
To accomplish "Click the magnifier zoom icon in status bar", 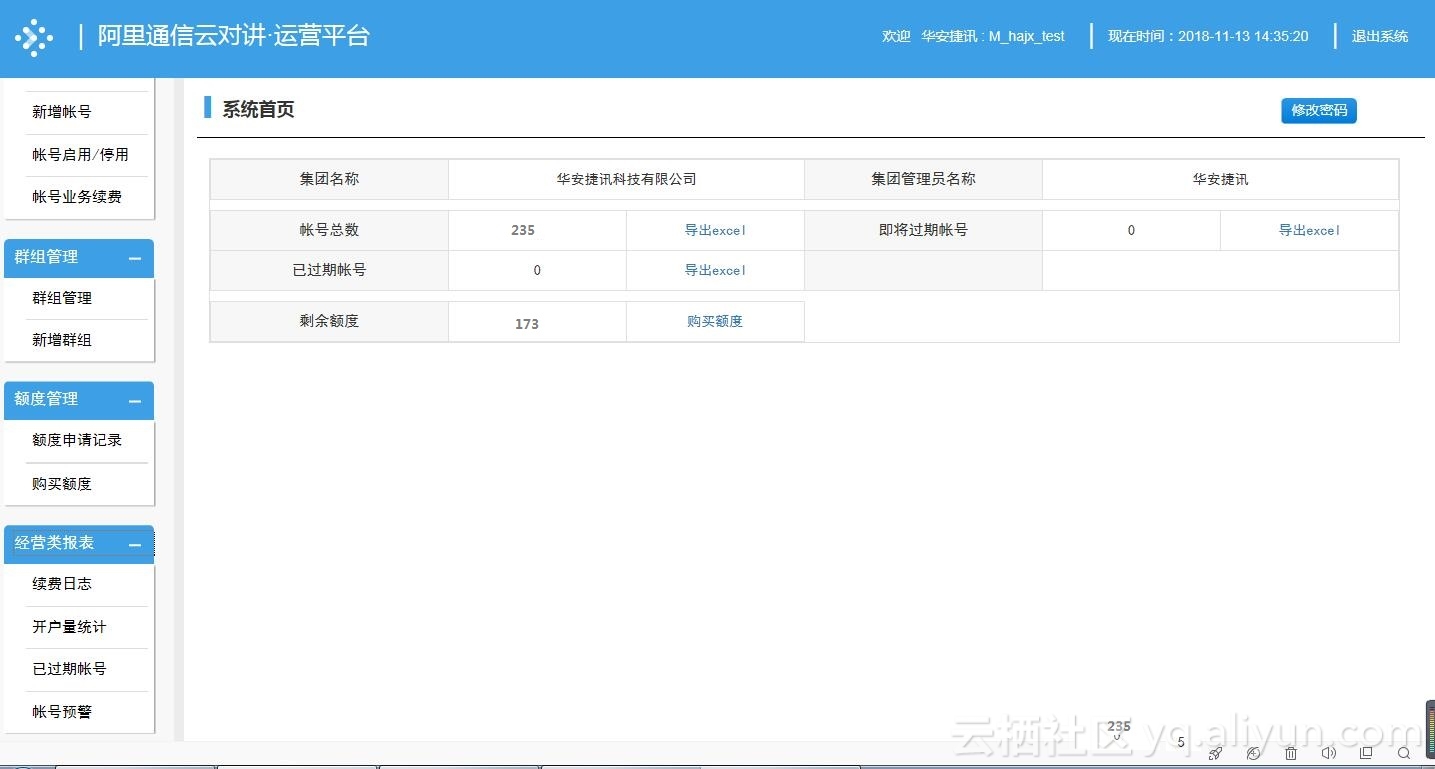I will pyautogui.click(x=1404, y=753).
